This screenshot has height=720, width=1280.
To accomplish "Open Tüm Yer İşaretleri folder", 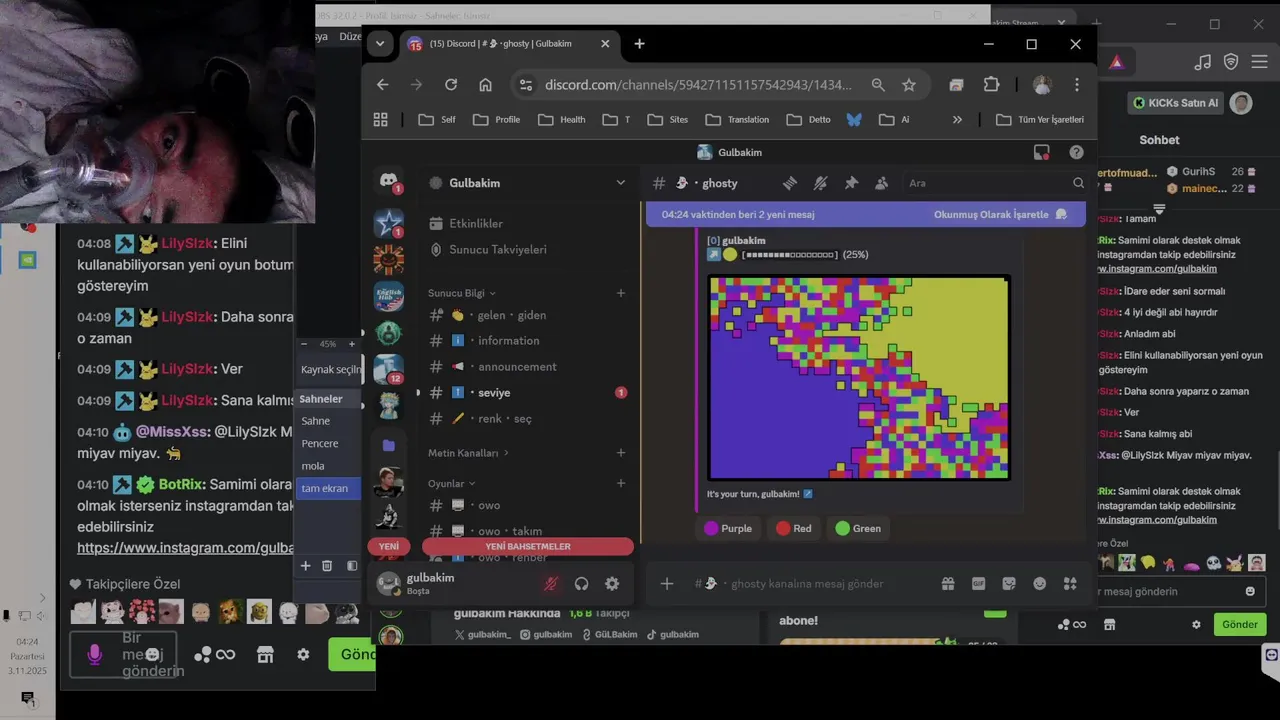I will pos(1040,119).
